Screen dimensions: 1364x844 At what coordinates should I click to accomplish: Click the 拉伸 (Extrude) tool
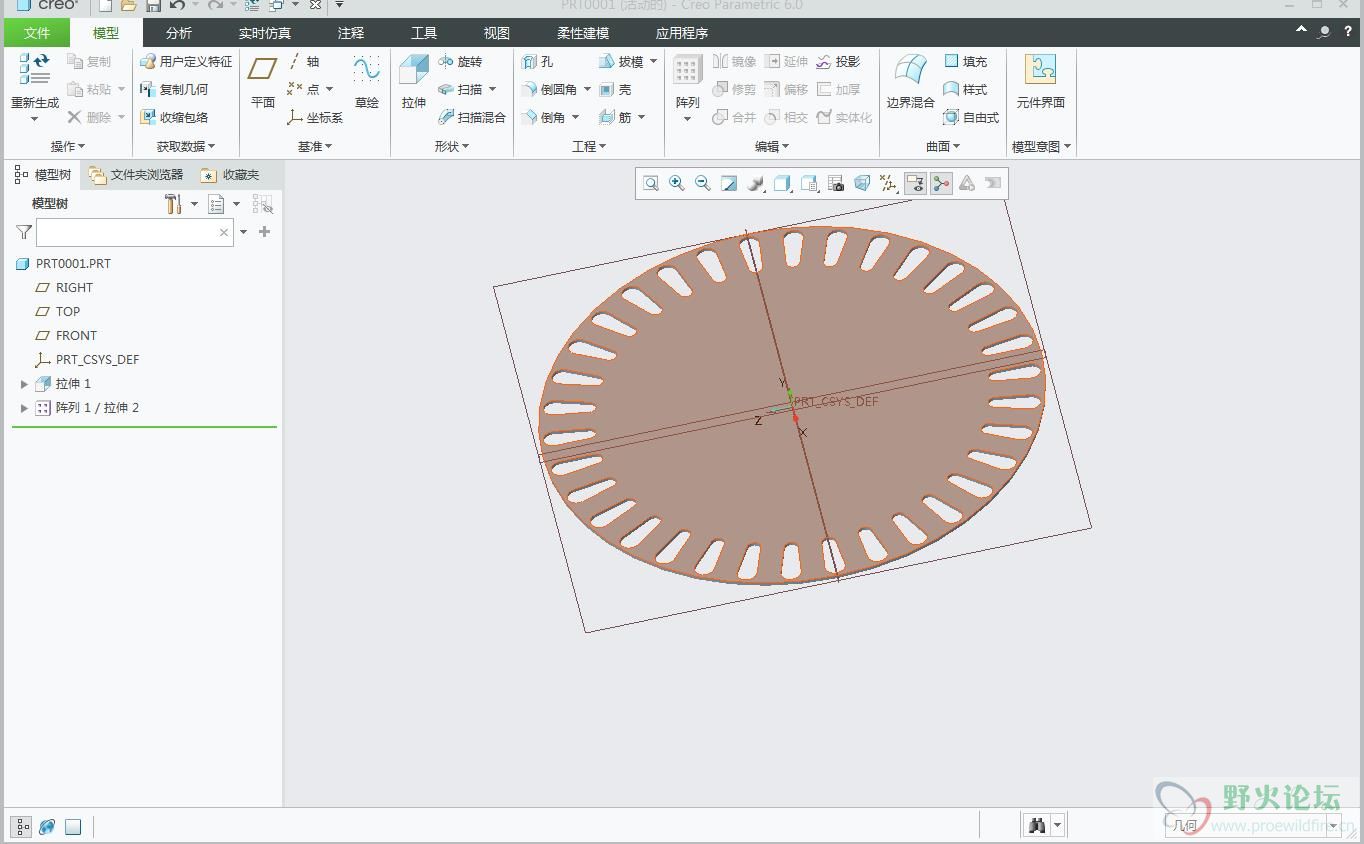point(413,82)
